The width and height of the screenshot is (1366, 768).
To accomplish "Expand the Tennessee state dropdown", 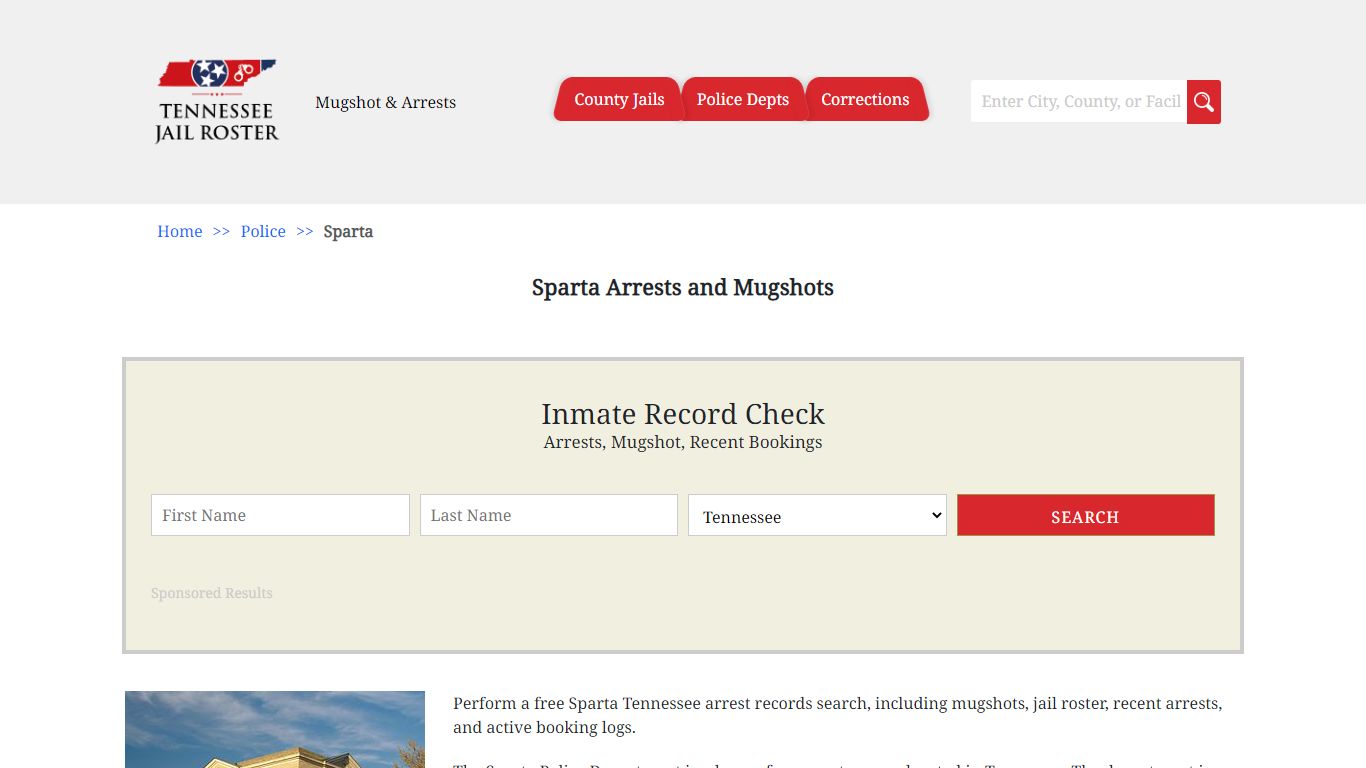I will [817, 515].
